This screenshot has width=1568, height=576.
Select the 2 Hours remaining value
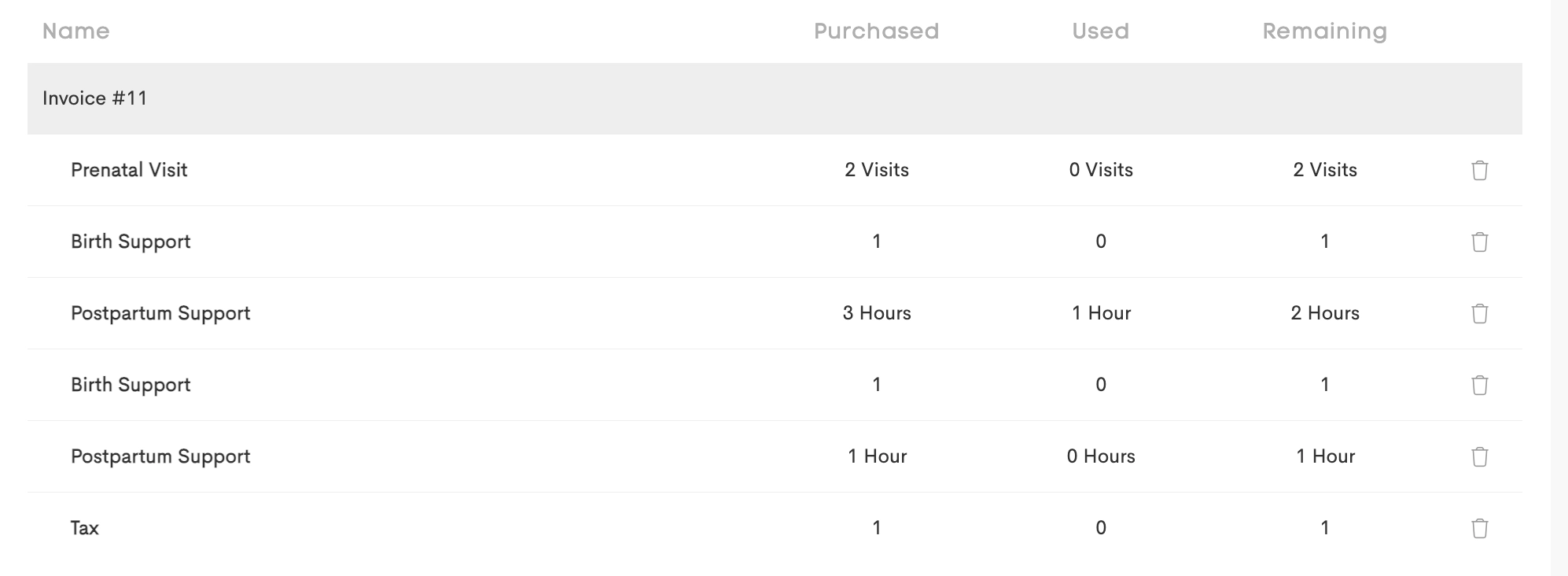pyautogui.click(x=1325, y=313)
